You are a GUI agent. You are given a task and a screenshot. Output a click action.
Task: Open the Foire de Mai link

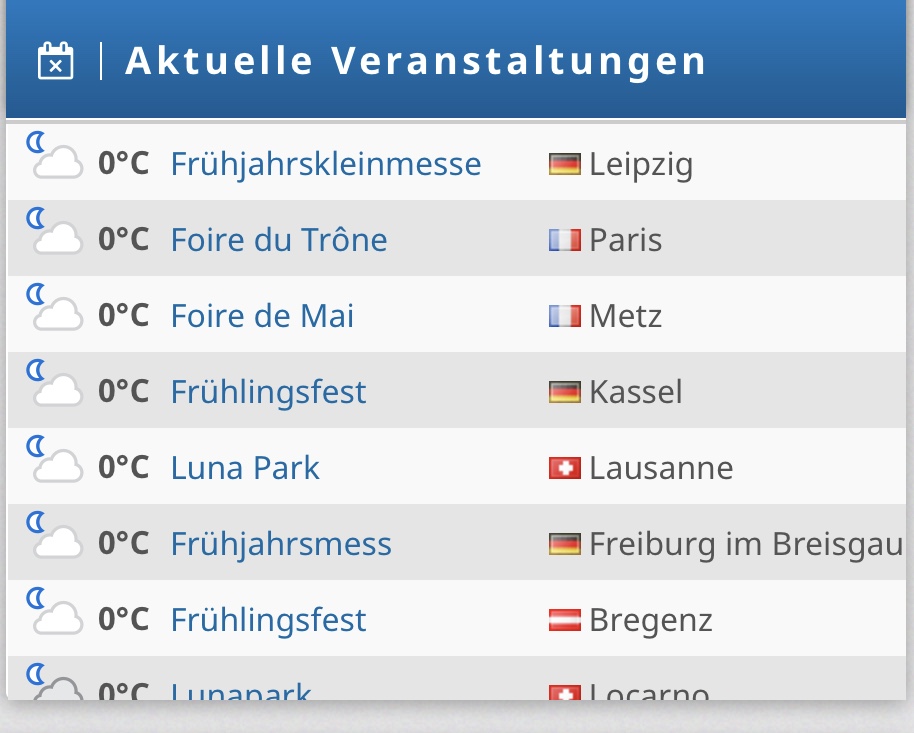(262, 316)
